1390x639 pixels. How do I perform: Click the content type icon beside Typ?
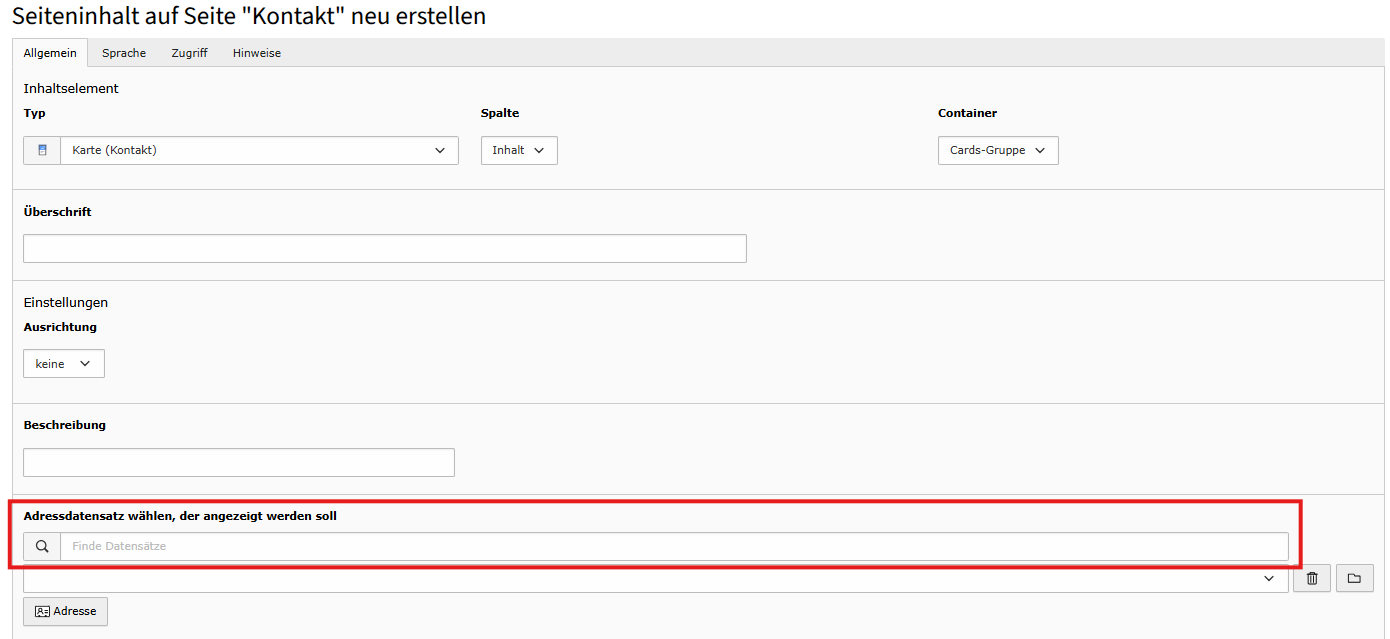click(x=42, y=150)
